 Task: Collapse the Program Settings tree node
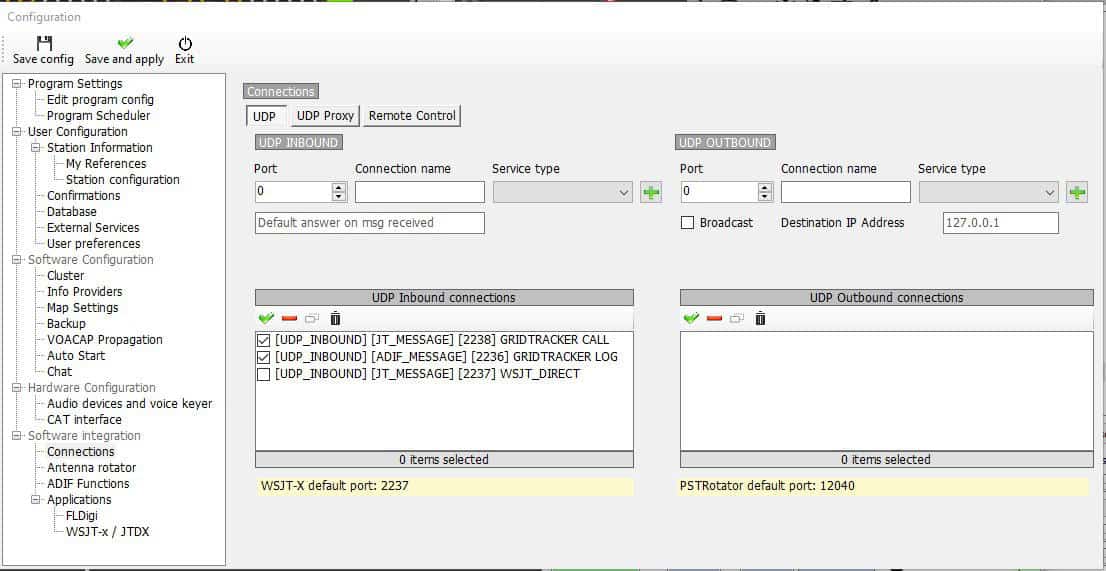click(17, 84)
